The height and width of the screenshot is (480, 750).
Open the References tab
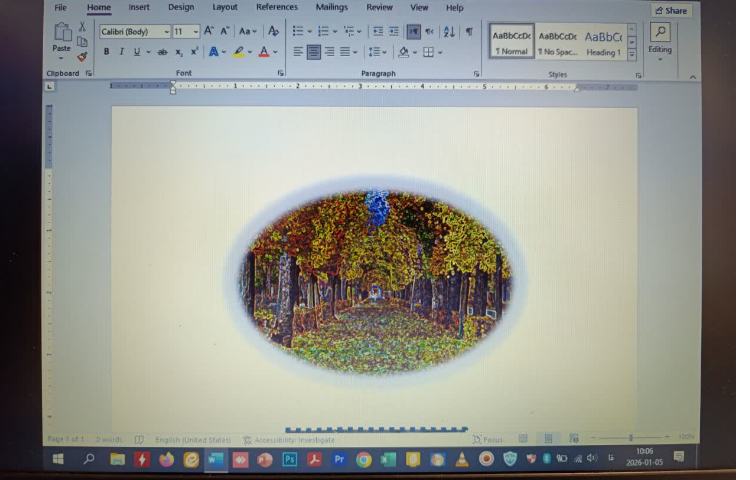click(x=276, y=8)
